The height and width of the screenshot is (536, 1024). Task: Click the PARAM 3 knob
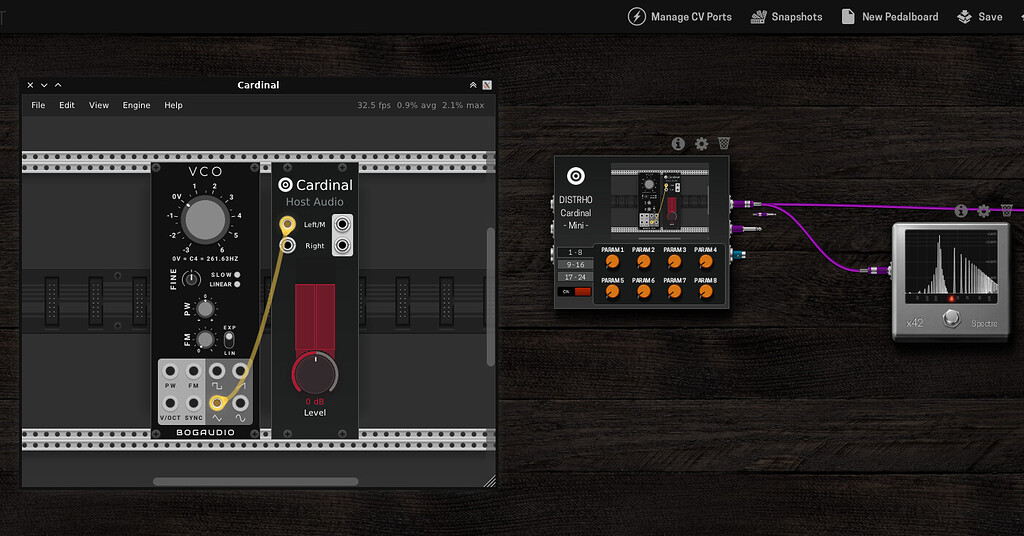tap(675, 262)
